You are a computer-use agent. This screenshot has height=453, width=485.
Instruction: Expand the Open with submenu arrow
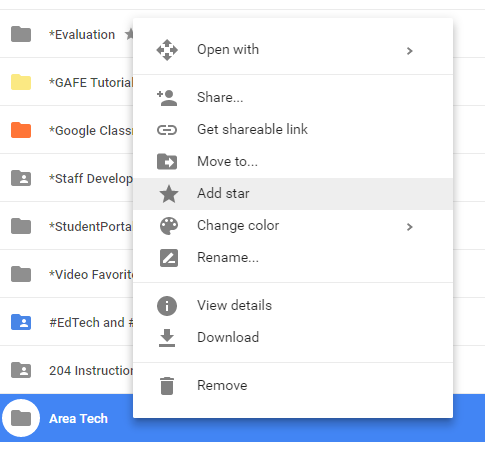(410, 51)
